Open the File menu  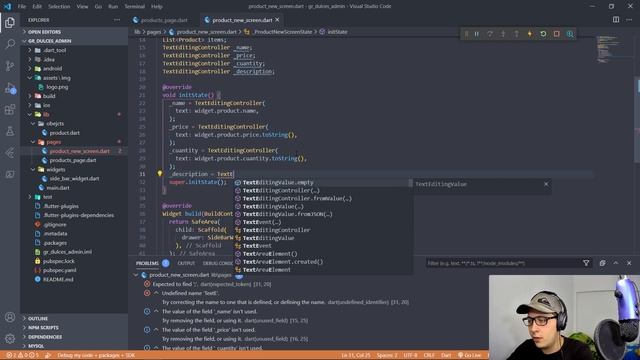coord(22,7)
